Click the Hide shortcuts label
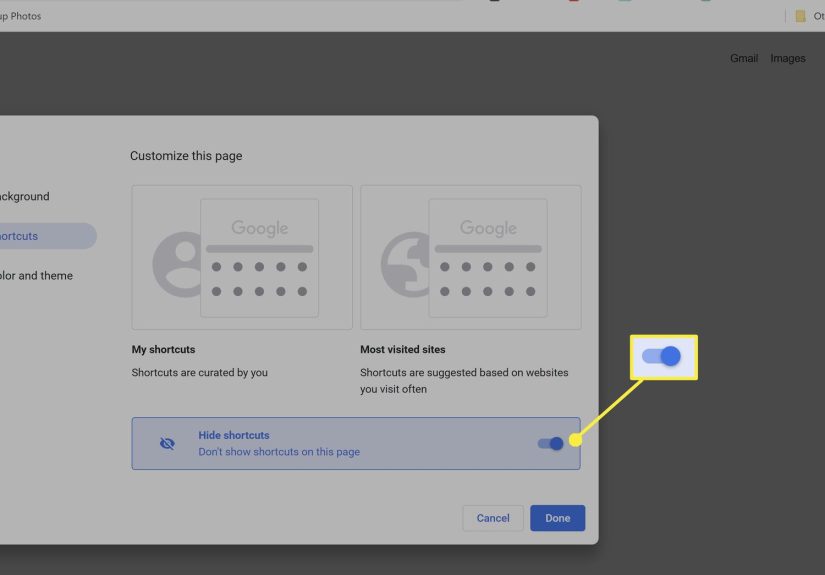 click(234, 435)
